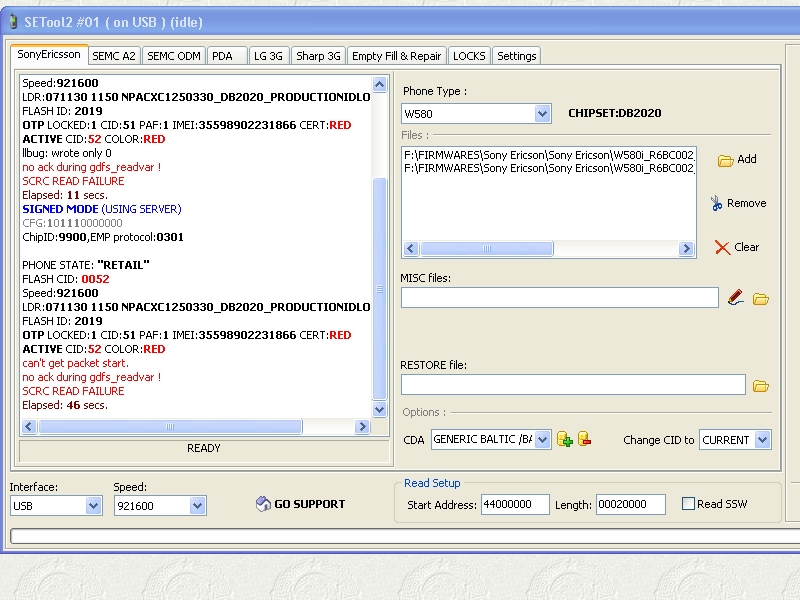Click the RESTORE file input field
The width and height of the screenshot is (800, 600).
coord(573,384)
